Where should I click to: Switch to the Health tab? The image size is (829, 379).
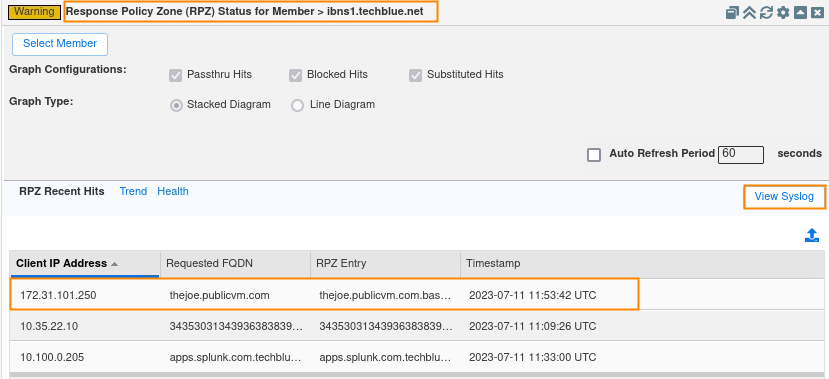(x=173, y=191)
